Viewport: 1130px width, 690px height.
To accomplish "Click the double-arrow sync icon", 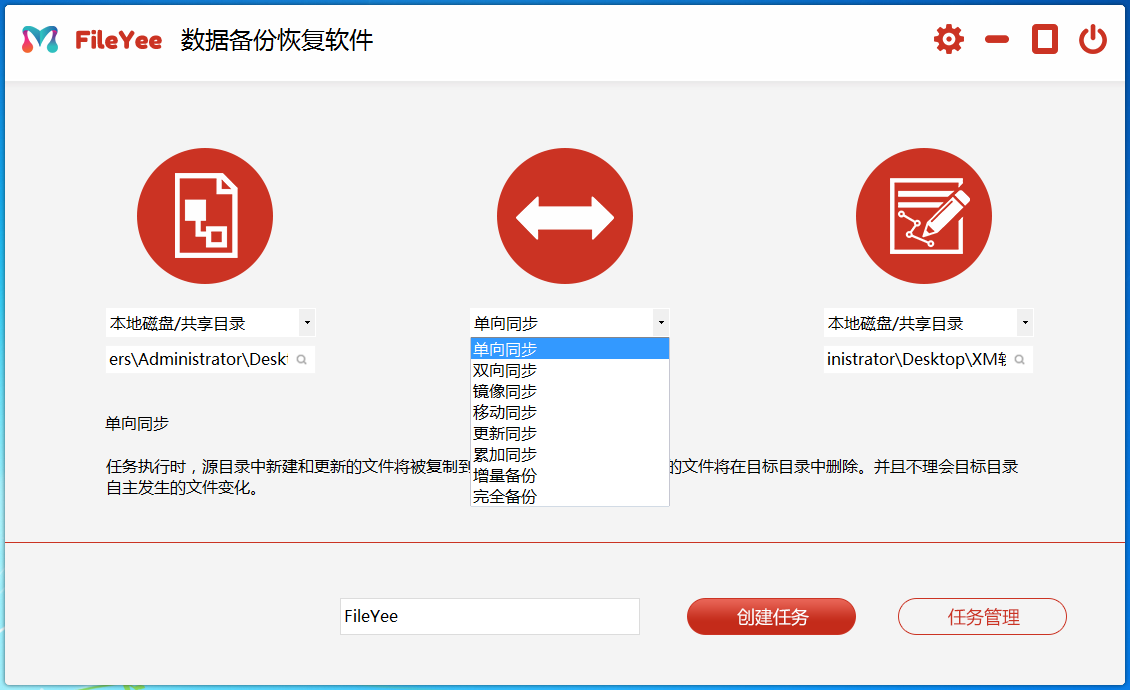I will coord(565,215).
